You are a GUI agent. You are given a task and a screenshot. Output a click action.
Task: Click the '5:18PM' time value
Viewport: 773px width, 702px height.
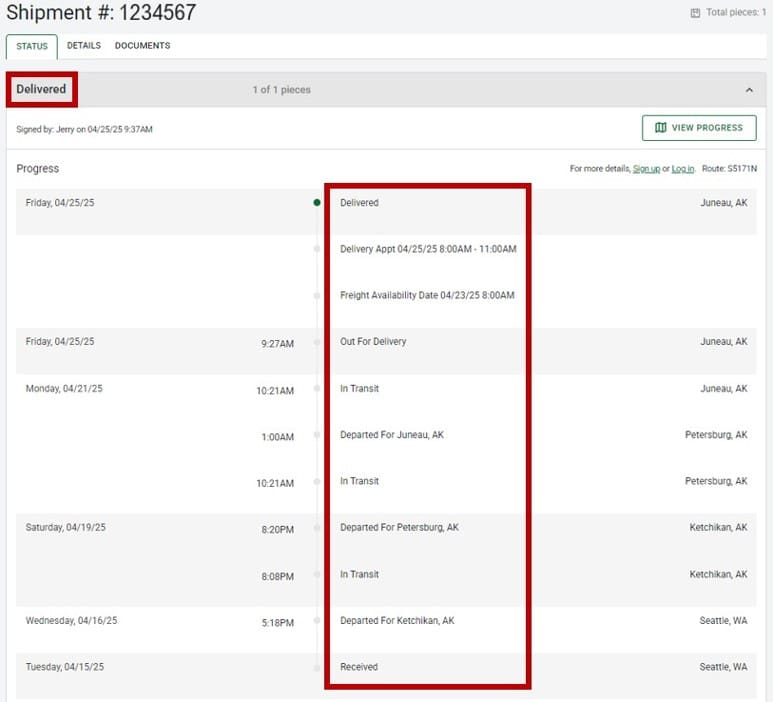pos(278,623)
